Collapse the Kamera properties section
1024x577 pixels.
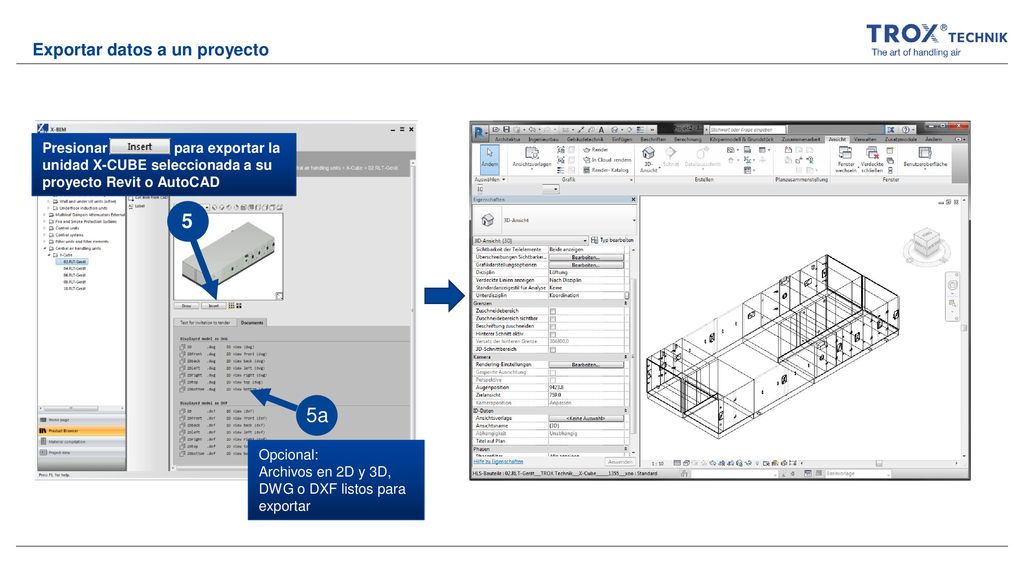(626, 357)
